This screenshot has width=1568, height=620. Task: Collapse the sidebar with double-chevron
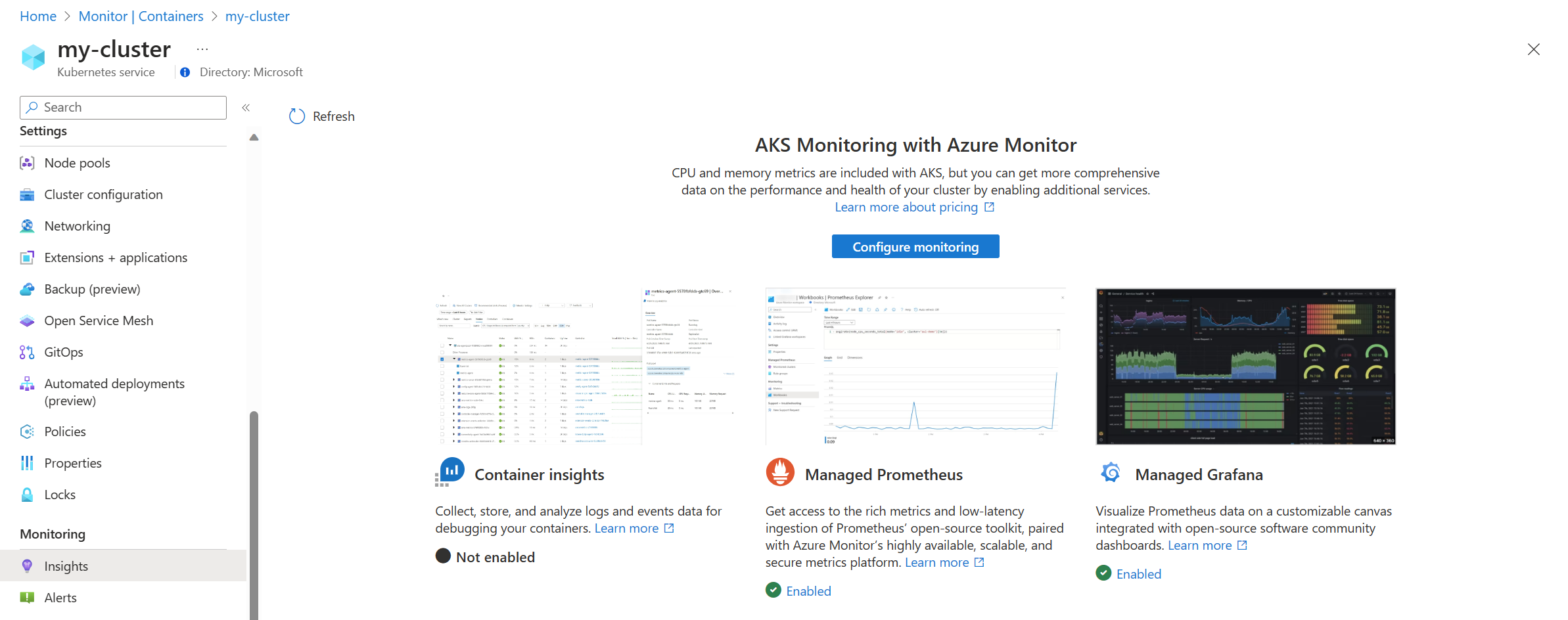click(x=246, y=108)
